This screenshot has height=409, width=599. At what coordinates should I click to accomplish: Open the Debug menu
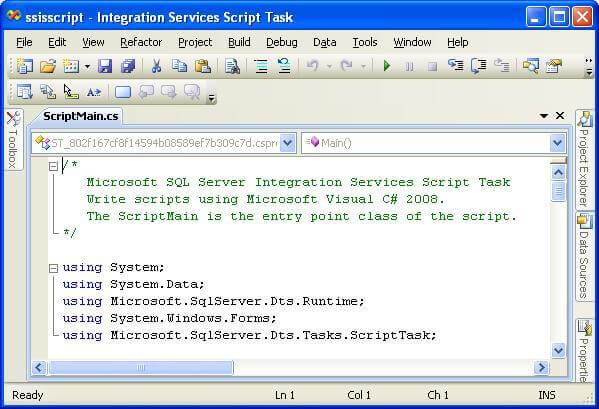[x=282, y=42]
